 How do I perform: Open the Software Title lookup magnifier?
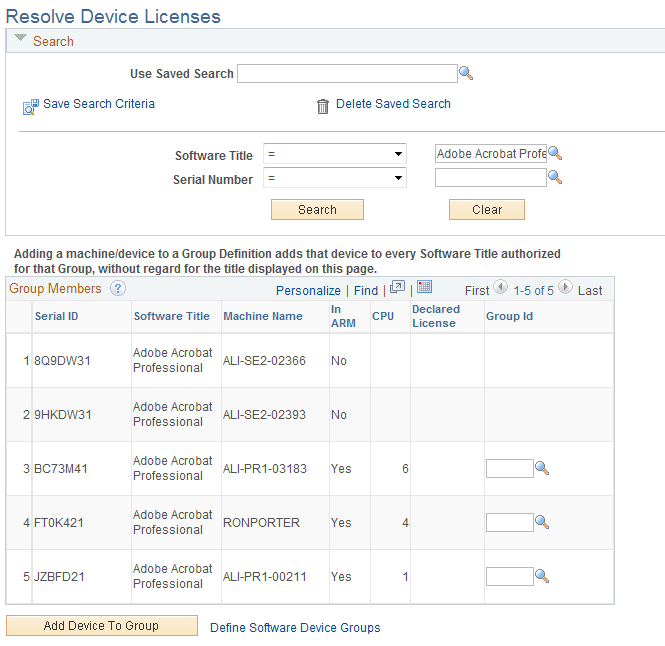click(x=555, y=153)
